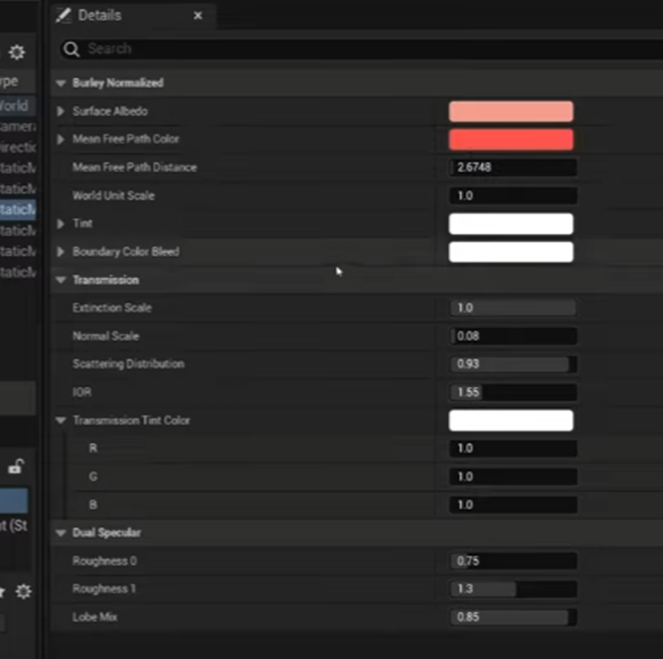Screen dimensions: 663x659
Task: Close the Details tab
Action: [197, 16]
